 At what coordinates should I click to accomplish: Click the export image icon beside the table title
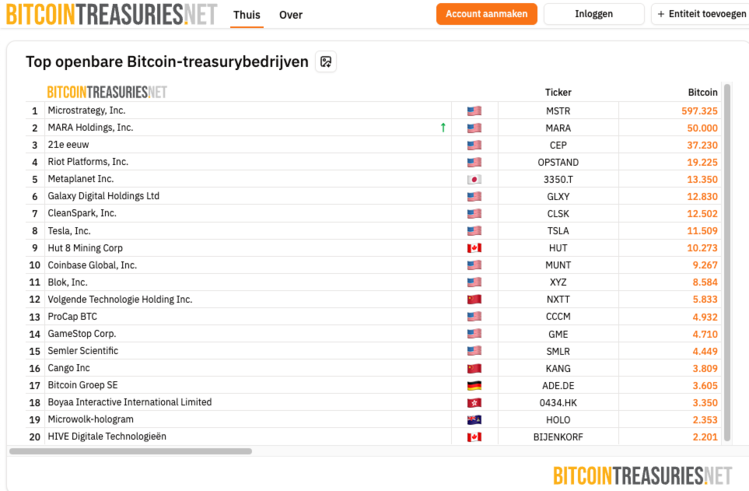coord(326,62)
